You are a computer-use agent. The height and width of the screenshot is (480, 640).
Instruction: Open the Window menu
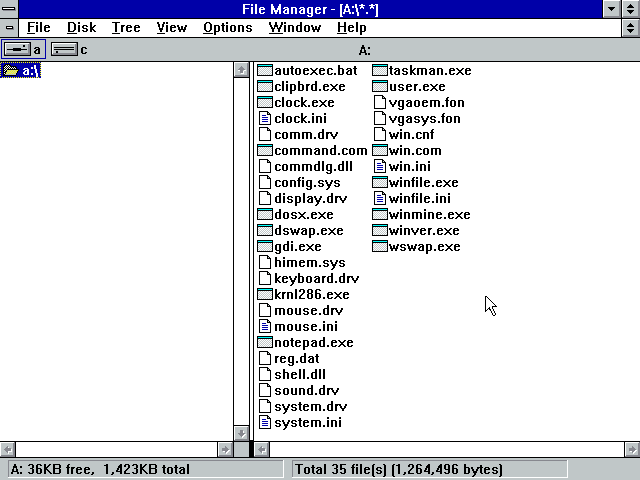pyautogui.click(x=295, y=28)
